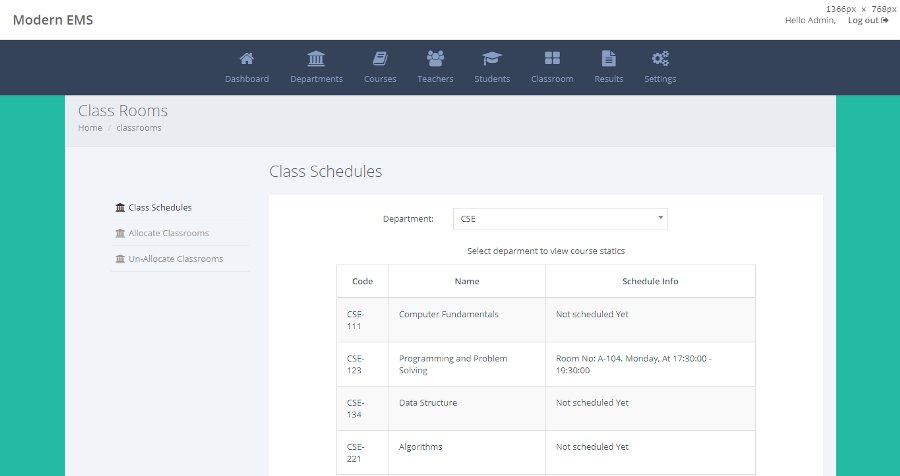Click the classrooms breadcrumb link

tap(139, 127)
